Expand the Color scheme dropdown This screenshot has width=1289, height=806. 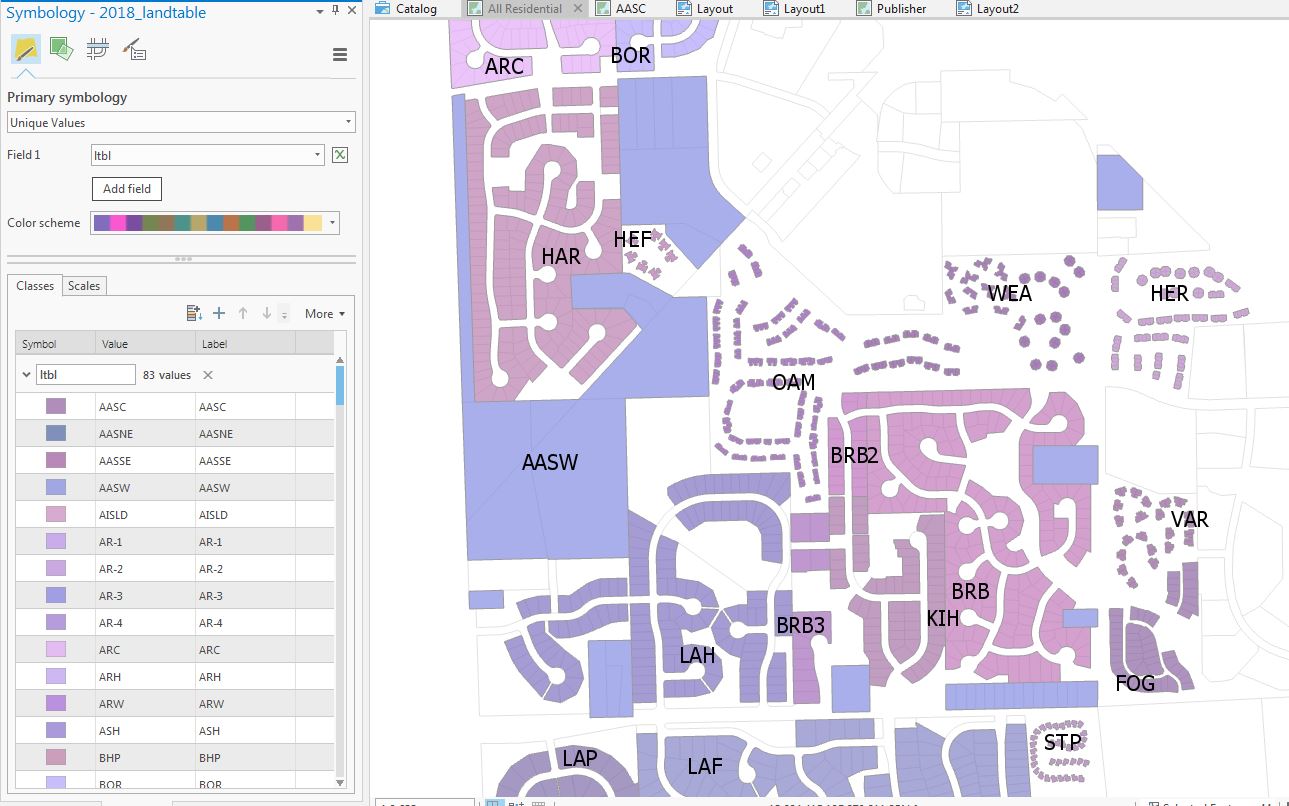[215, 223]
